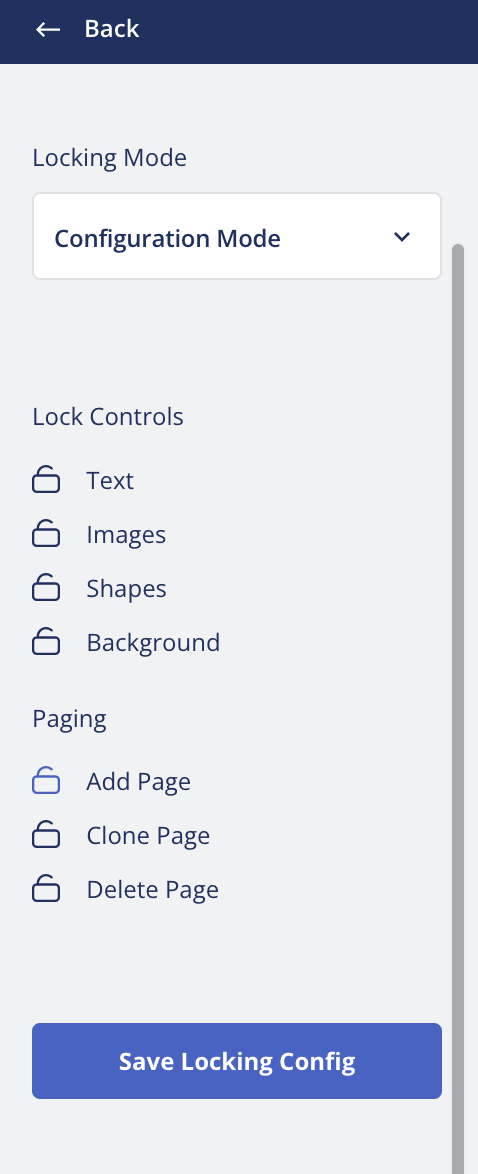This screenshot has height=1174, width=478.
Task: Toggle the lock icon for Text
Action: pos(46,480)
